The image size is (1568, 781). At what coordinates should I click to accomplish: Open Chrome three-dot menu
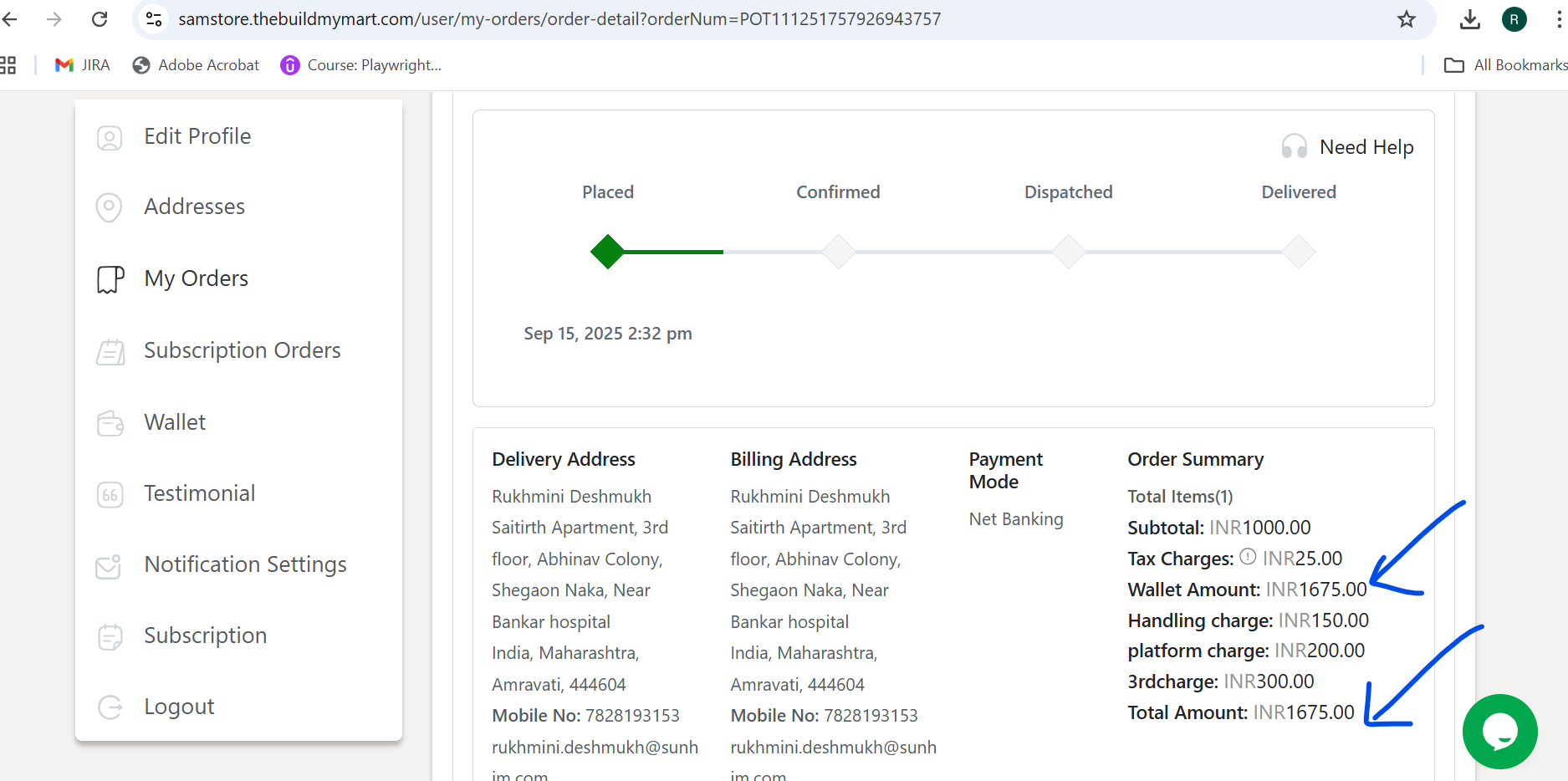tap(1559, 18)
